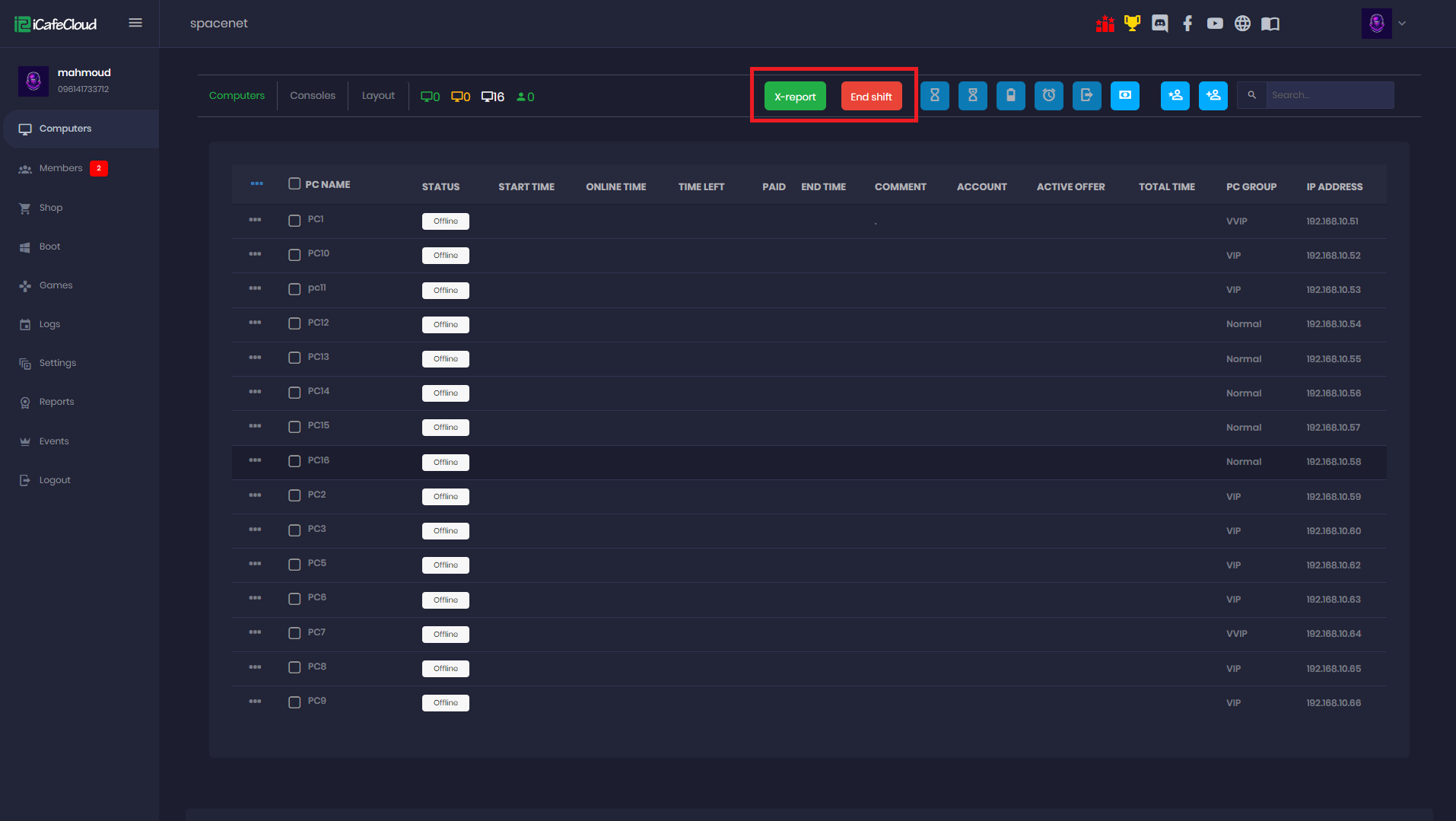Open the header three-dot column menu

256,183
